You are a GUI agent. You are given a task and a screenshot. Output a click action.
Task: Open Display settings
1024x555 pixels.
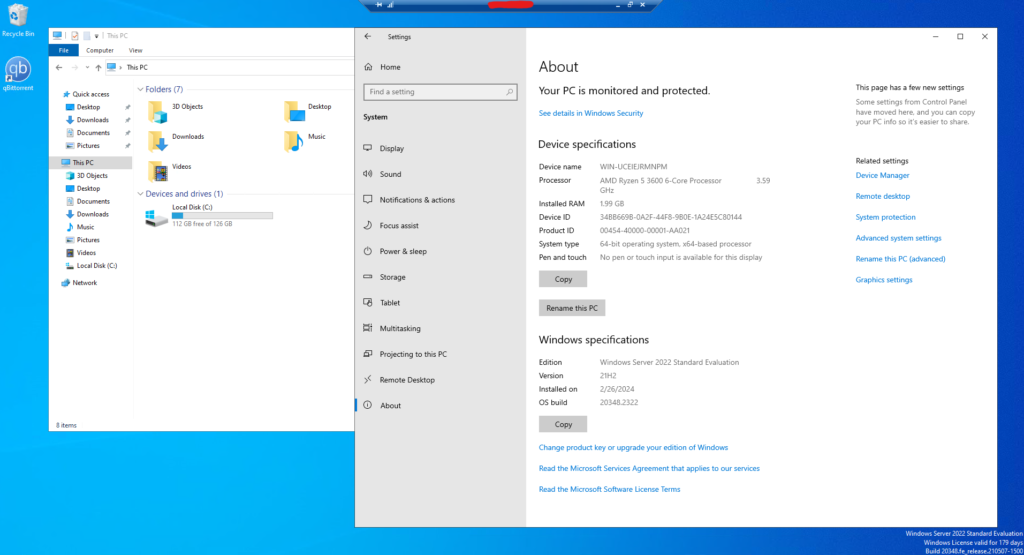pyautogui.click(x=392, y=148)
